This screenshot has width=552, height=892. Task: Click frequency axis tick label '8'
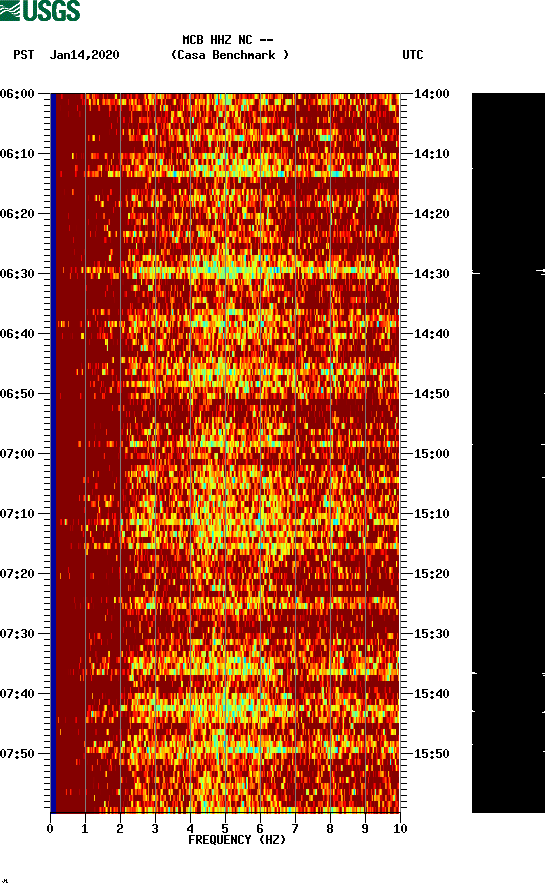tap(330, 829)
